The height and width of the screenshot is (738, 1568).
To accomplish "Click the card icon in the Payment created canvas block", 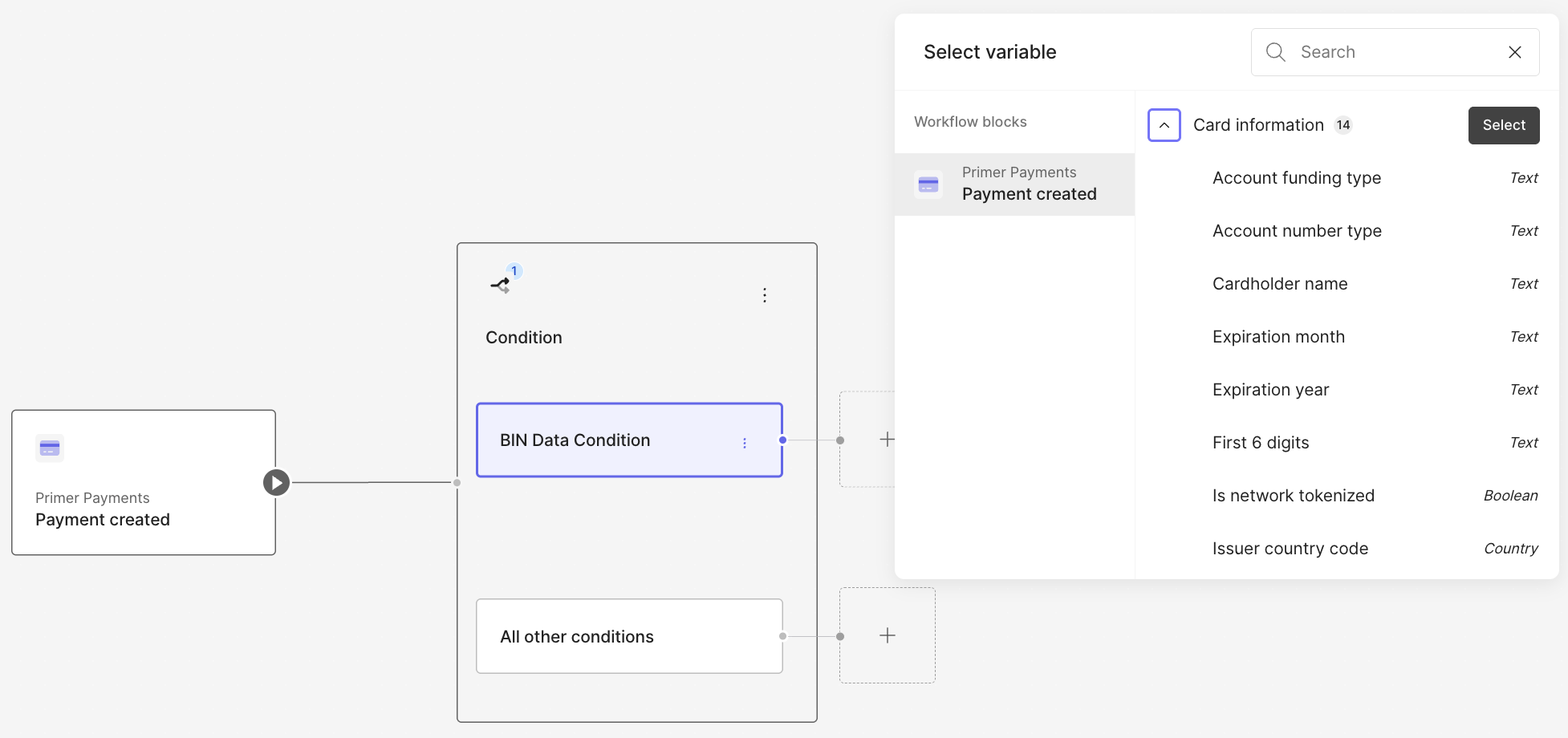I will coord(50,448).
